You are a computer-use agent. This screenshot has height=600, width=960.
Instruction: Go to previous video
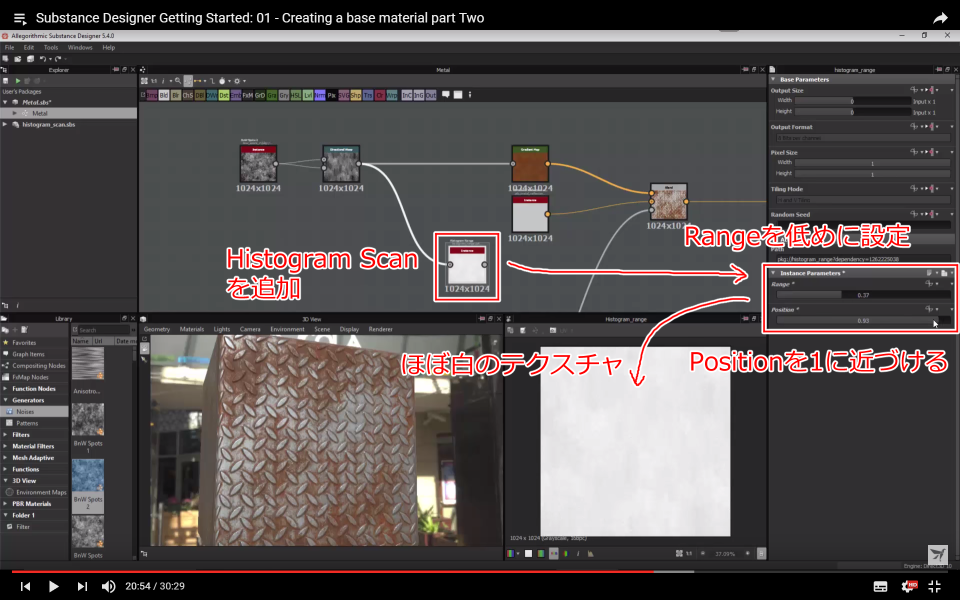click(25, 587)
